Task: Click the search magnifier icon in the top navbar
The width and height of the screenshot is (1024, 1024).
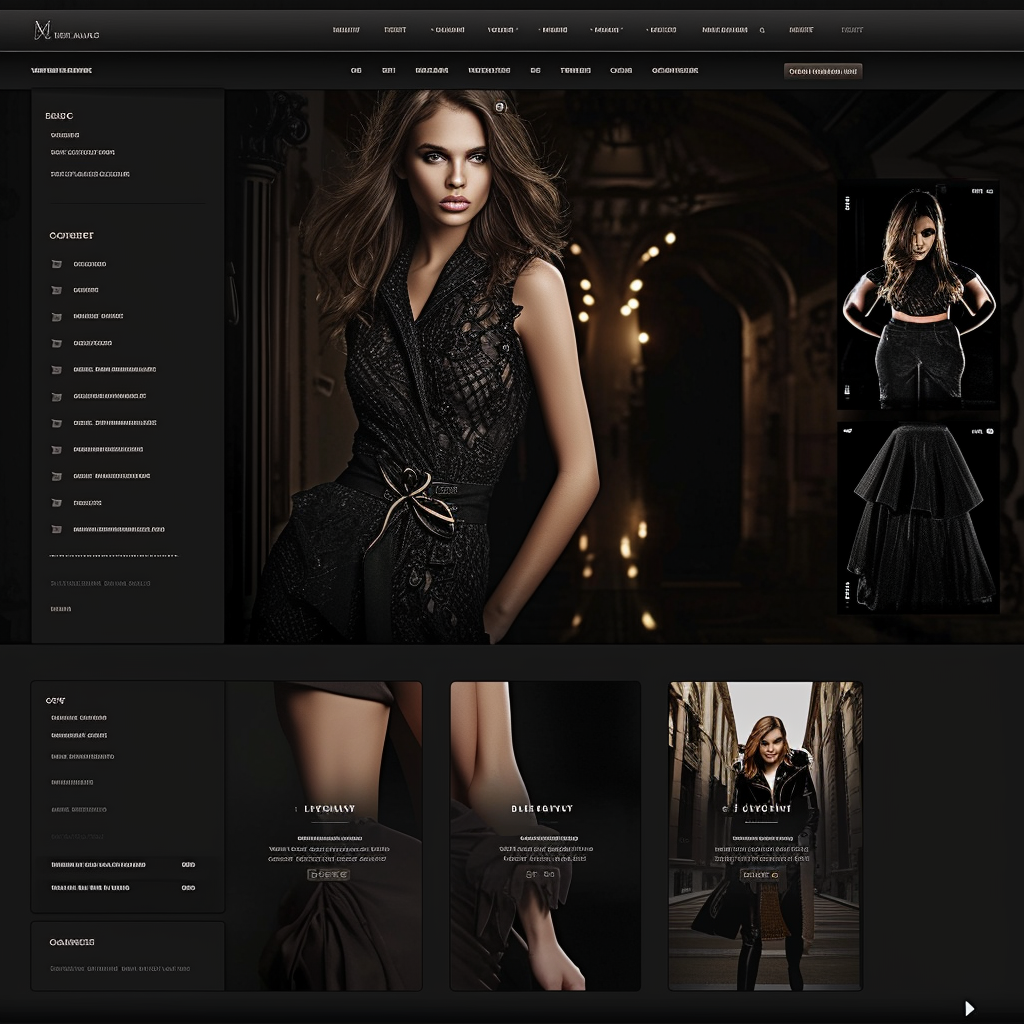Action: click(761, 30)
